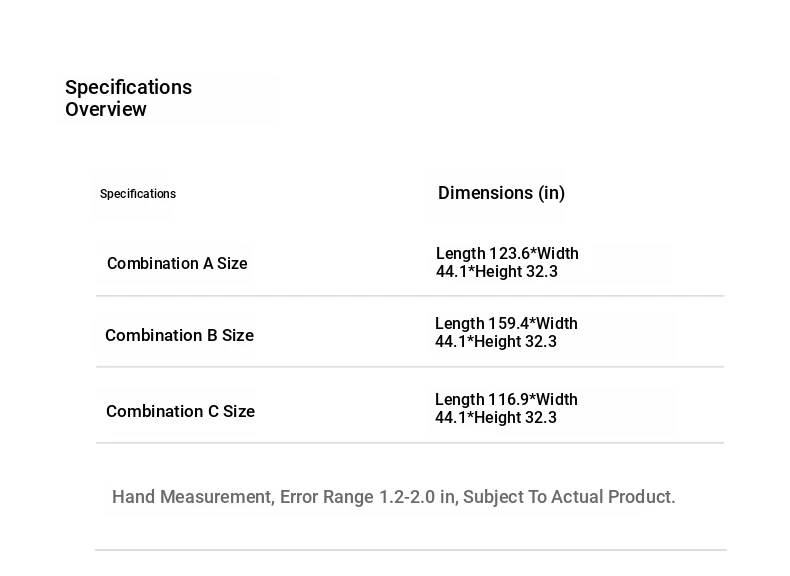Image resolution: width=790 pixels, height=576 pixels.
Task: Click "Width" in Combination B dimensions
Action: point(556,324)
